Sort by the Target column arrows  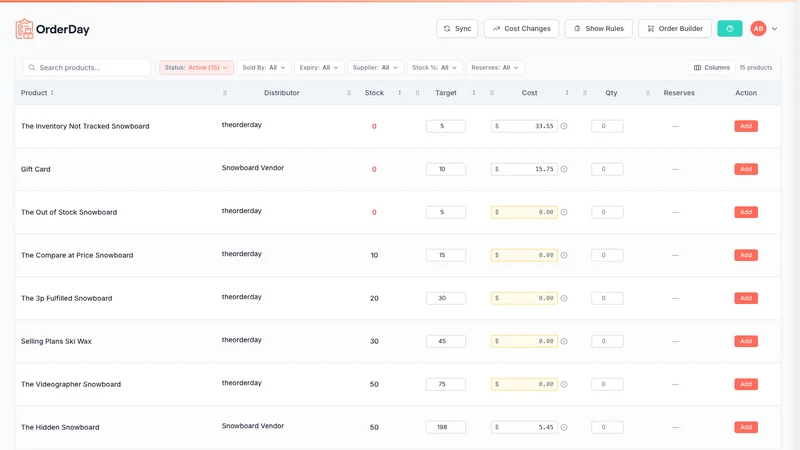(x=474, y=93)
